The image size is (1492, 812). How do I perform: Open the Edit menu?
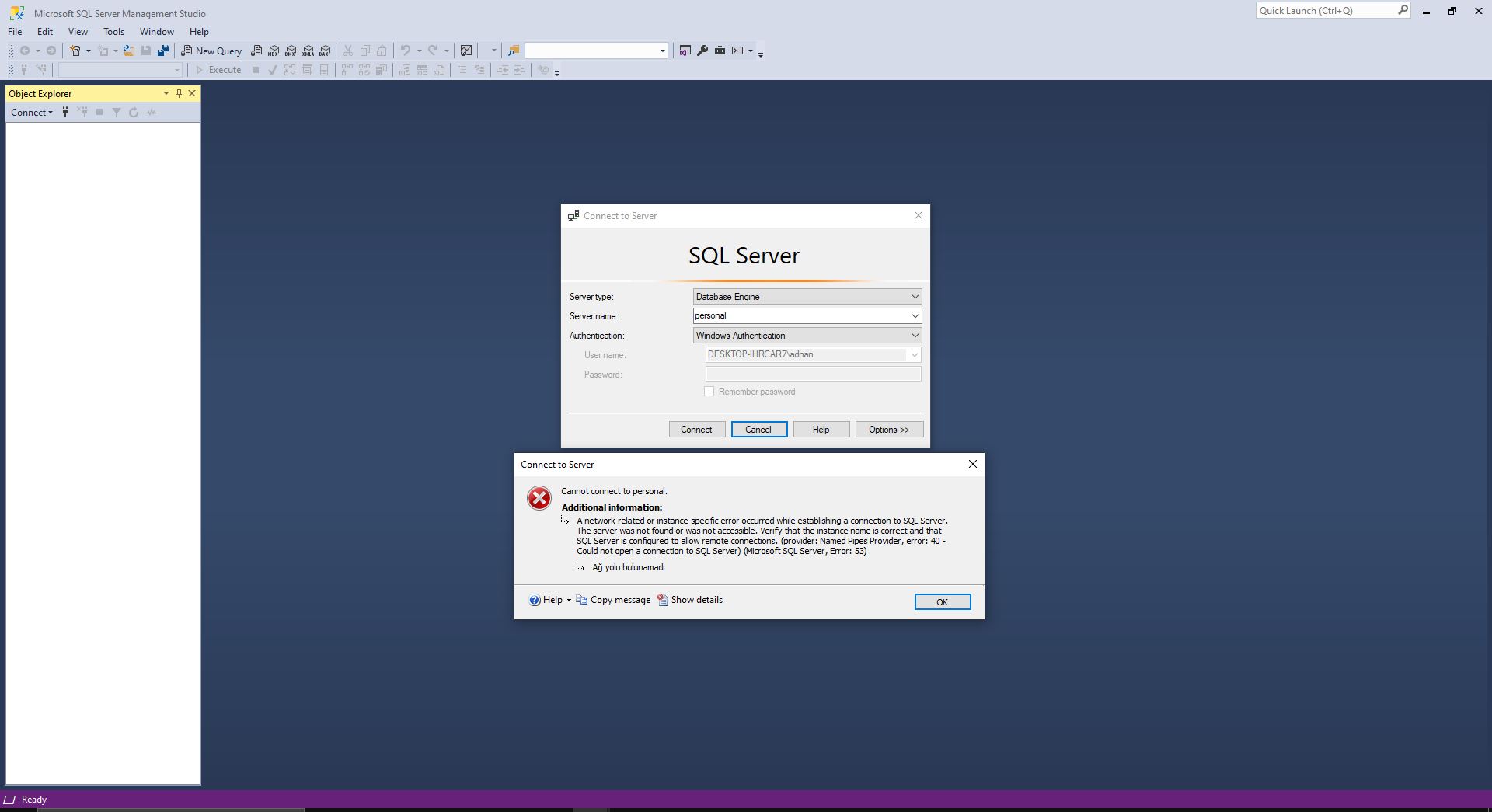45,32
